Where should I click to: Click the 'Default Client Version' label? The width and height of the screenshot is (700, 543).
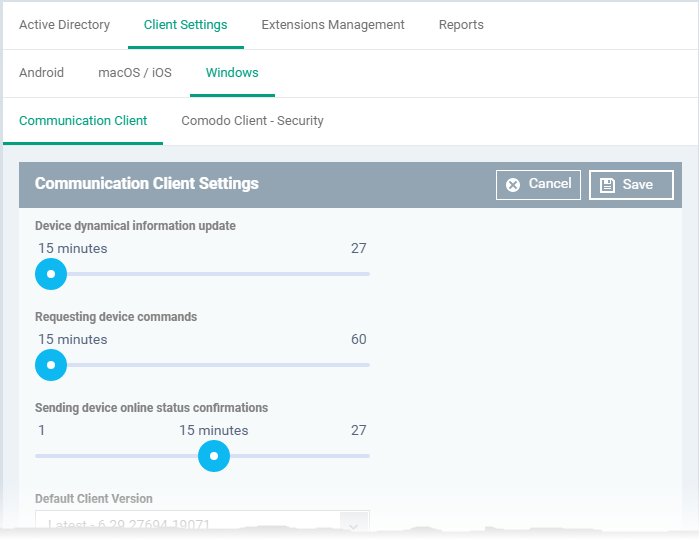[x=94, y=499]
